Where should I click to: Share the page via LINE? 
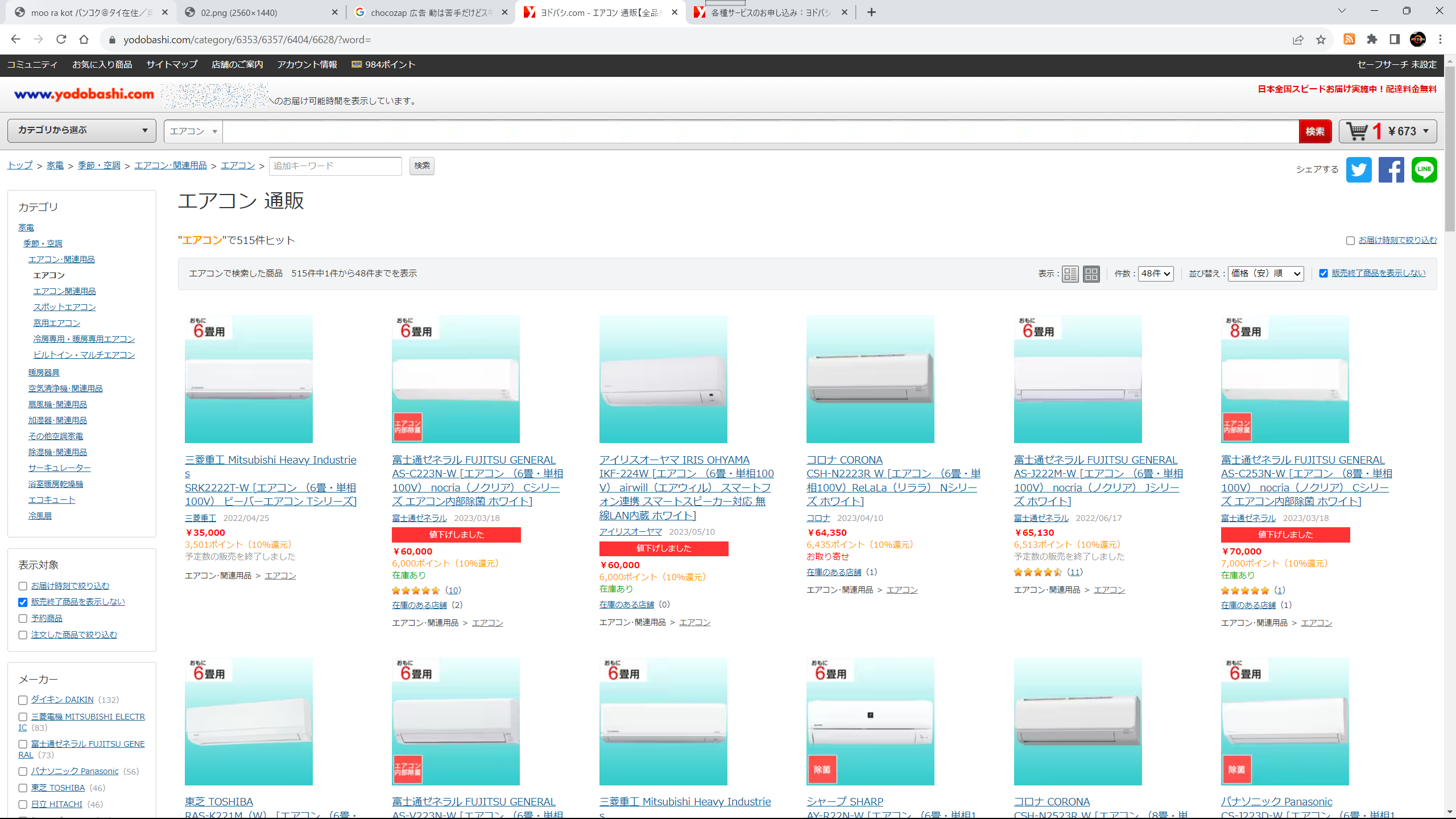click(1424, 169)
